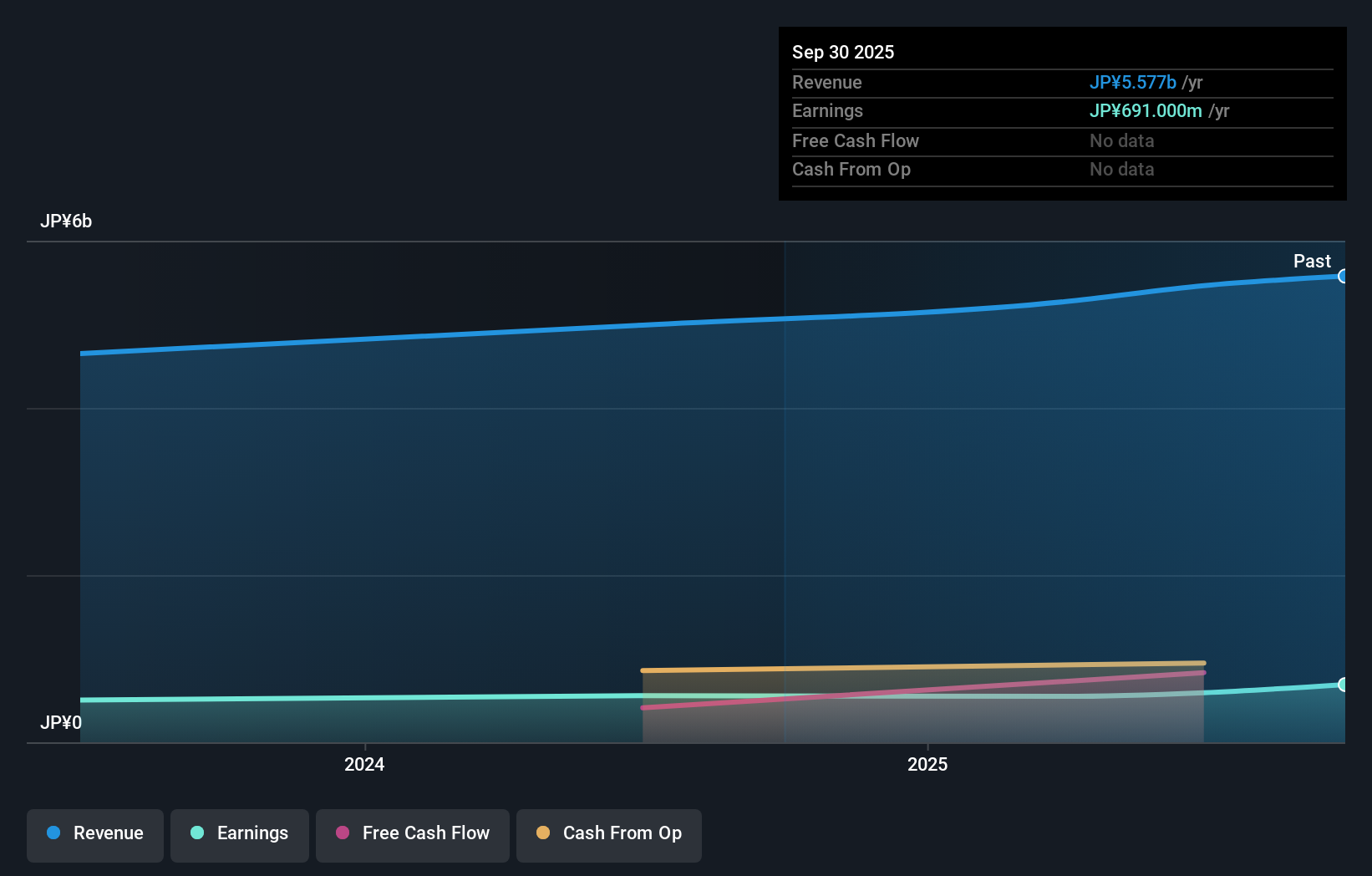Viewport: 1372px width, 876px height.
Task: Select the Earnings data point marker at chart edge
Action: point(1343,685)
